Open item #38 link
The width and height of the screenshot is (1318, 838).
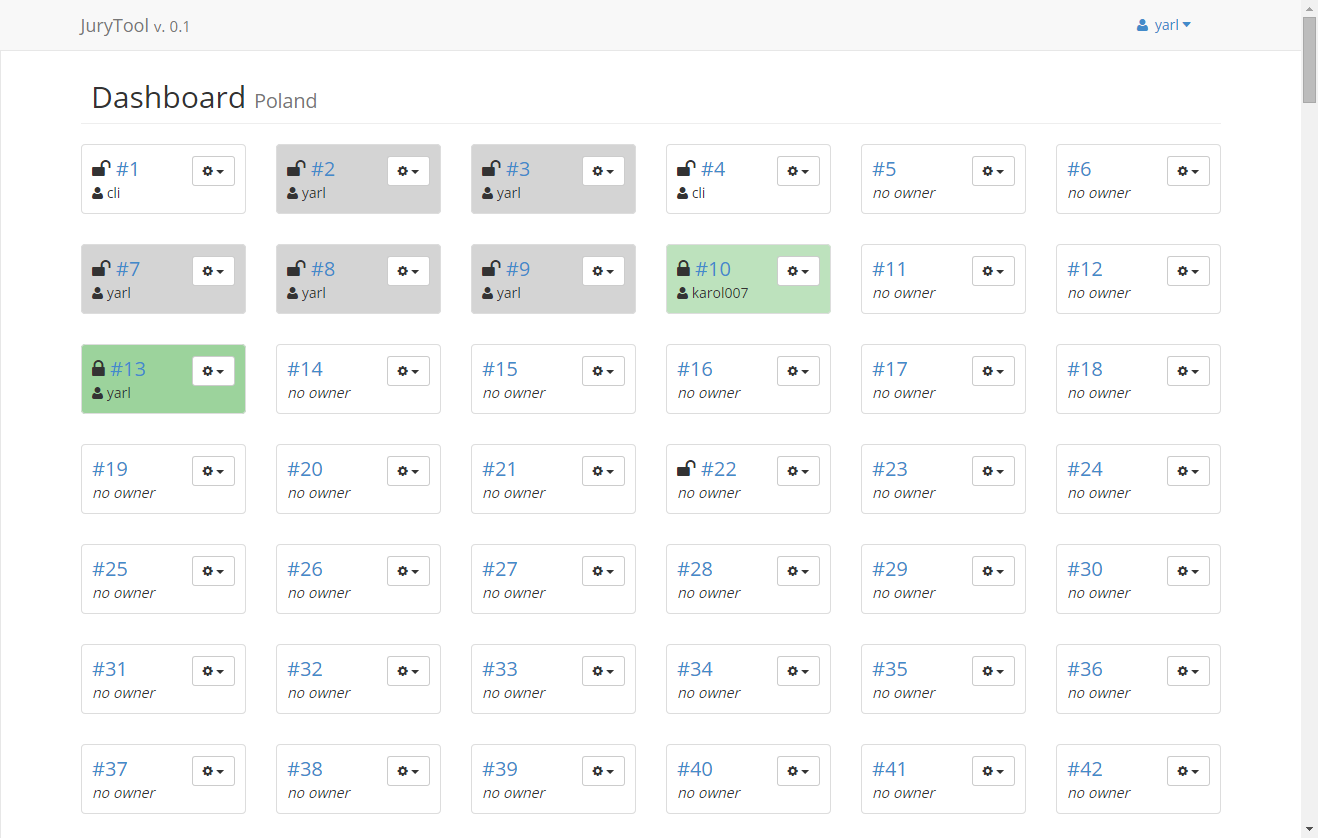(305, 769)
